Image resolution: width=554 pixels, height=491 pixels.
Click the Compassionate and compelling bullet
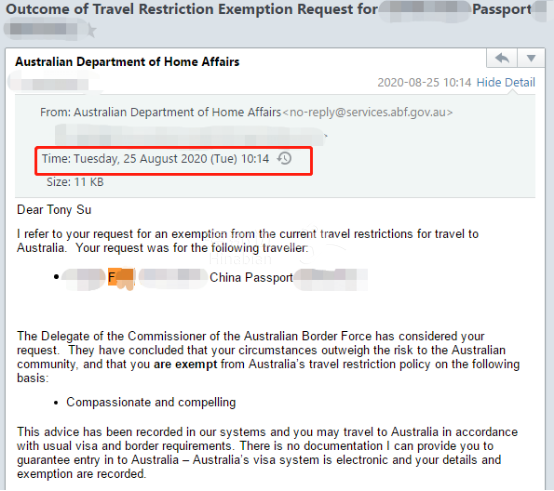(x=151, y=402)
